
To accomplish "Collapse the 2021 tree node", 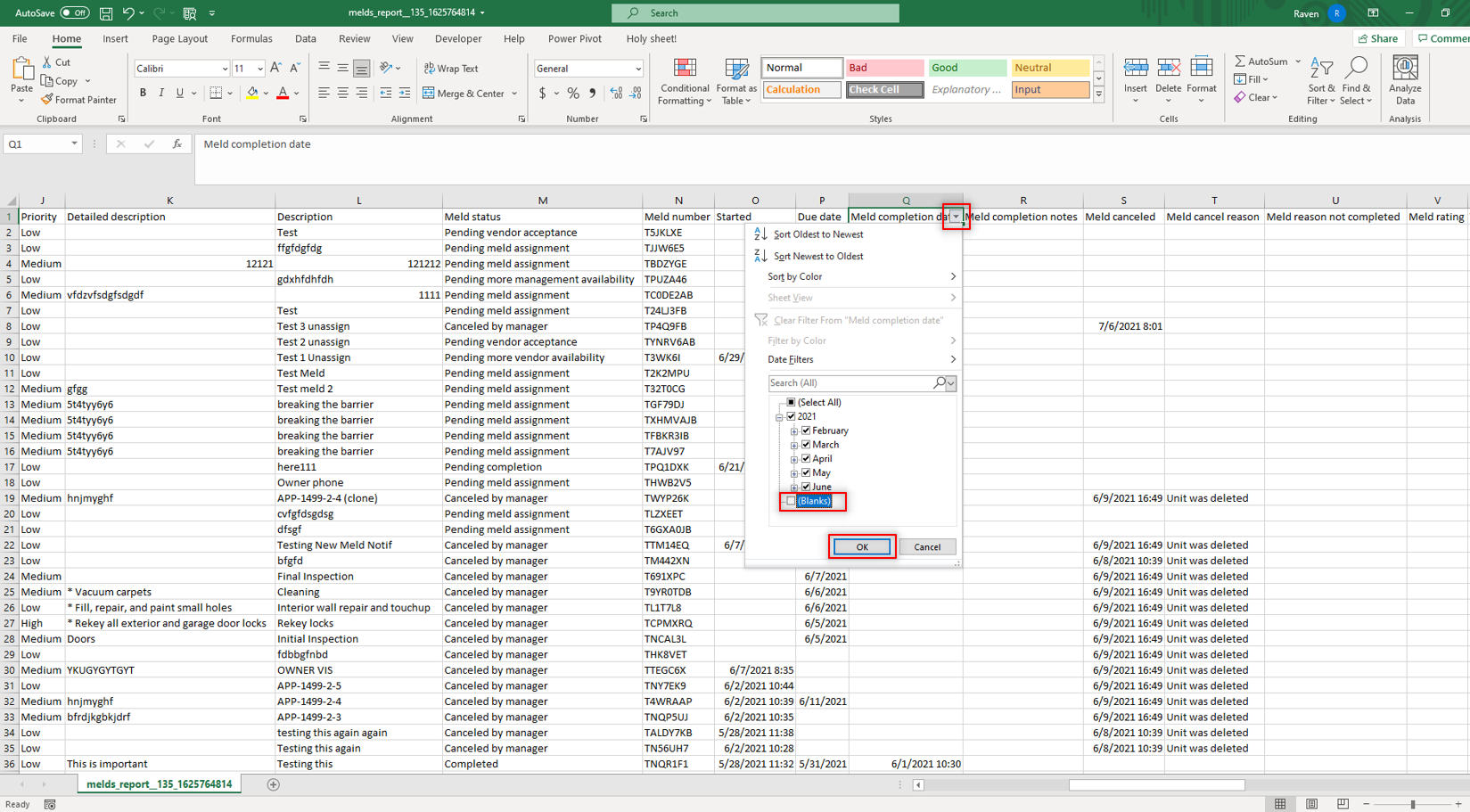I will click(779, 417).
